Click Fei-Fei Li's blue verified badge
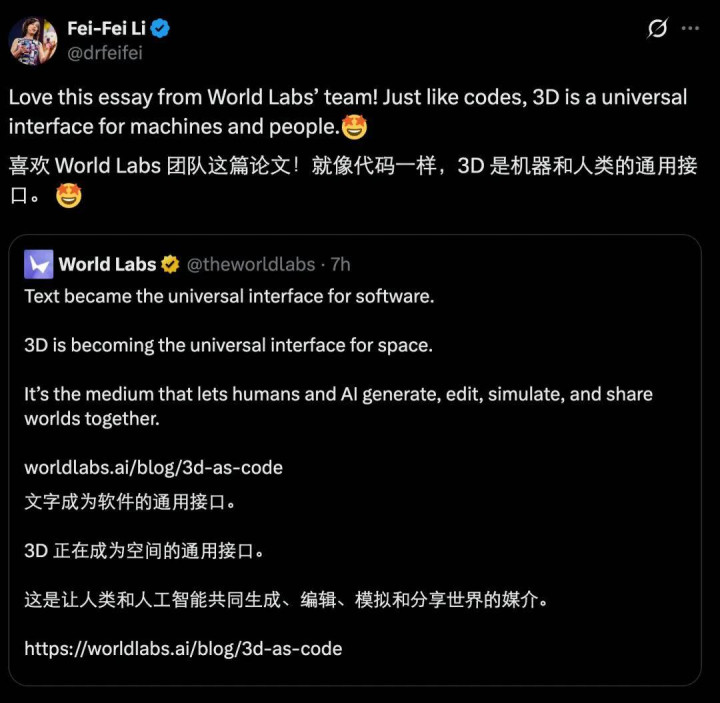This screenshot has height=703, width=720. (x=160, y=28)
